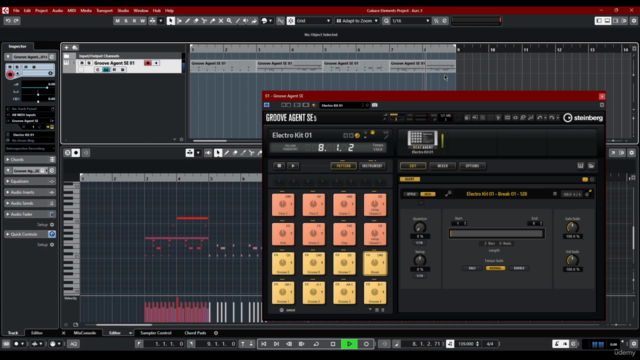Image resolution: width=640 pixels, height=360 pixels.
Task: Select the Zoom magnifier tool
Action: pos(229,21)
